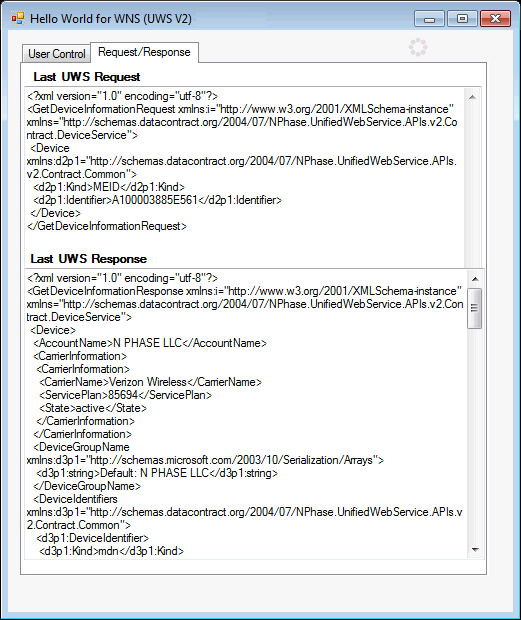
Task: Select the Request/Response tab
Action: pyautogui.click(x=144, y=52)
